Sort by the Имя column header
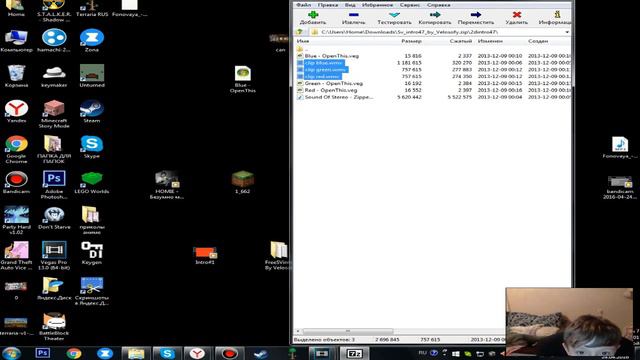Image resolution: width=640 pixels, height=360 pixels. [x=303, y=41]
